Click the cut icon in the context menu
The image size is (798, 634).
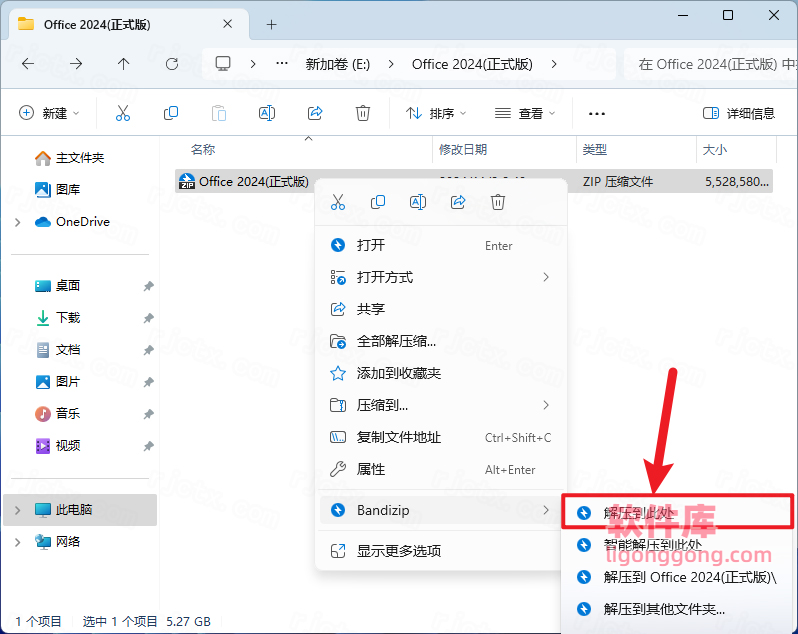click(338, 202)
